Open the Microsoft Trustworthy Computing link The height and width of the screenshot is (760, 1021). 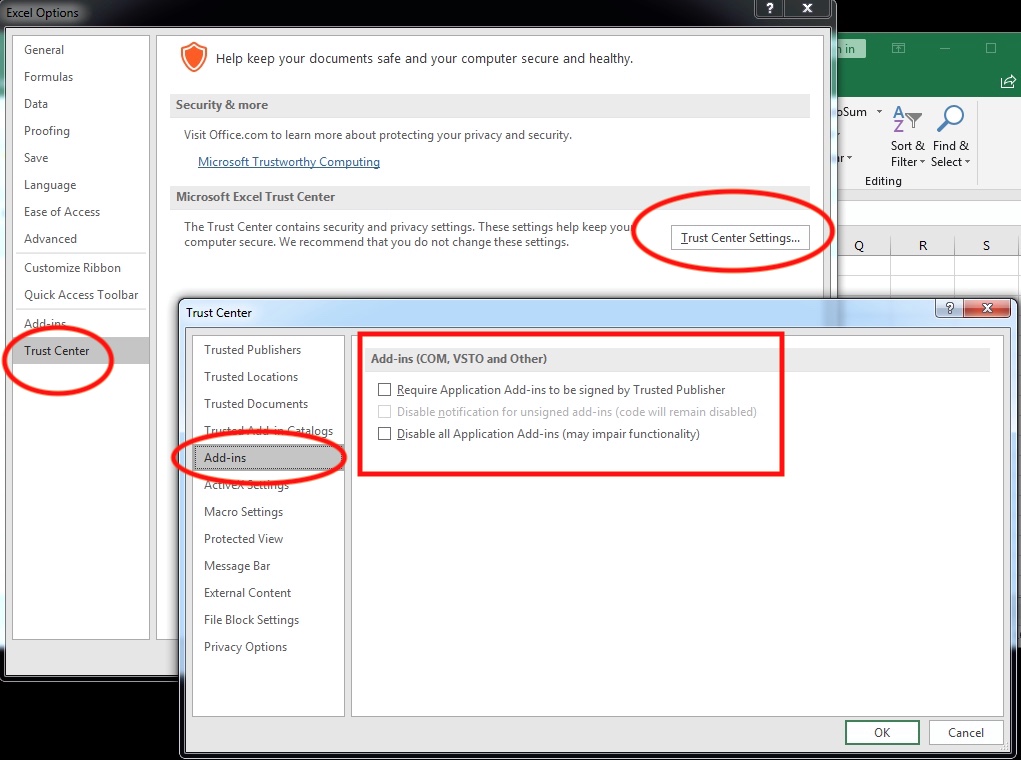289,162
